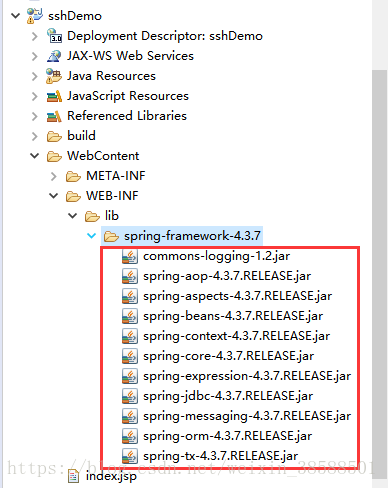Select 'spring-core-4.3.7.RELEASE.jar' file name
The height and width of the screenshot is (488, 388).
coord(229,356)
